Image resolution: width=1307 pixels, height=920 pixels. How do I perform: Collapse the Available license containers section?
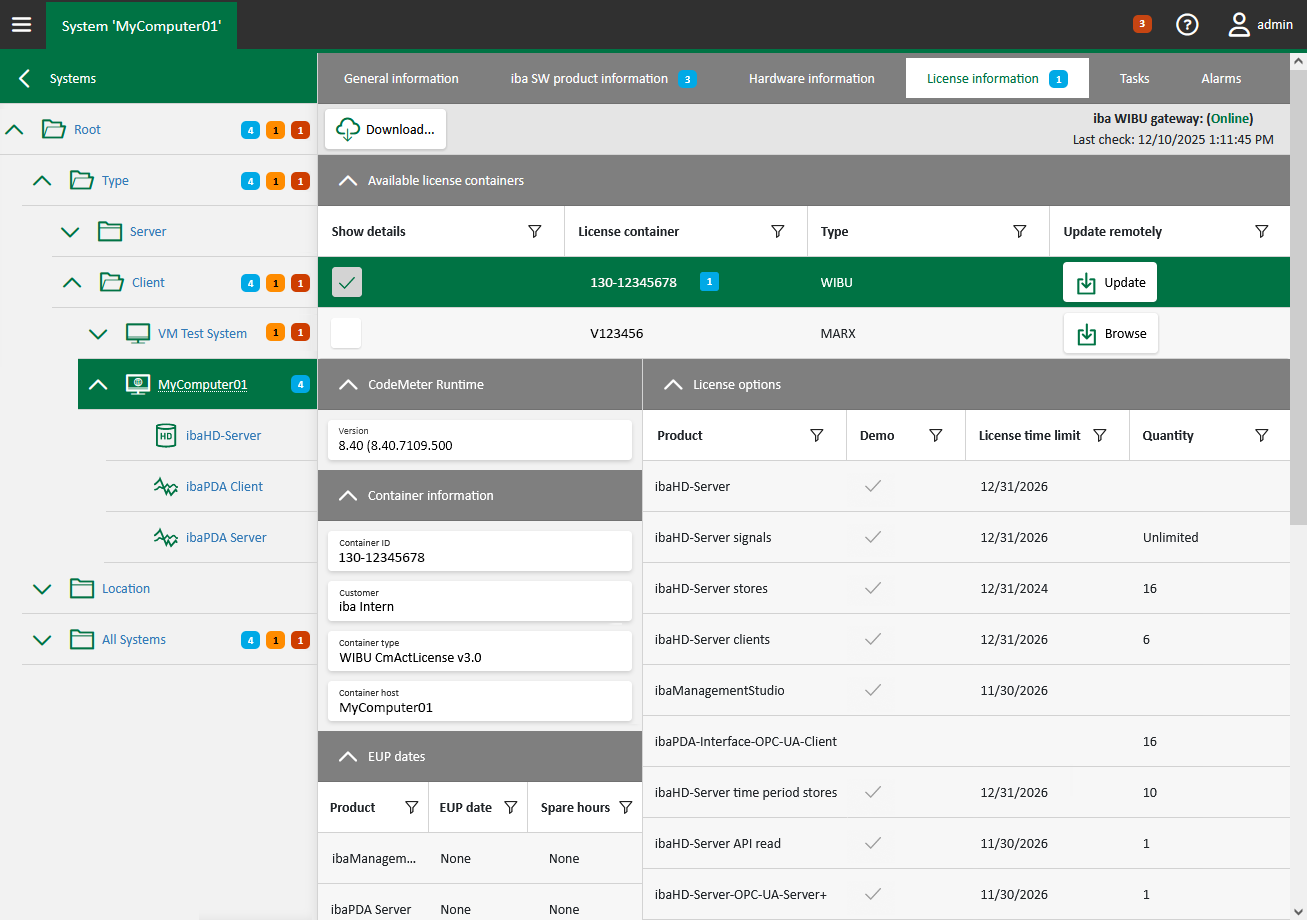(347, 181)
